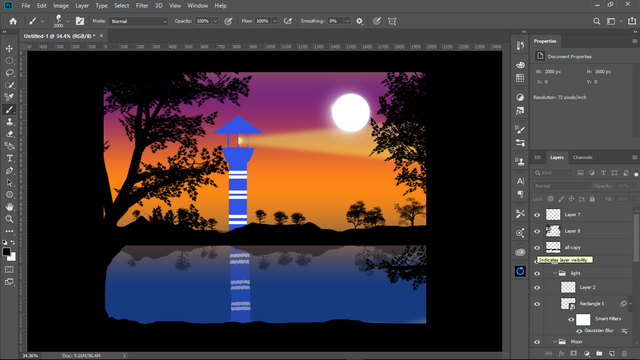Screen dimensions: 640x360
Task: Open layer blend mode dropdown
Action: pos(562,186)
